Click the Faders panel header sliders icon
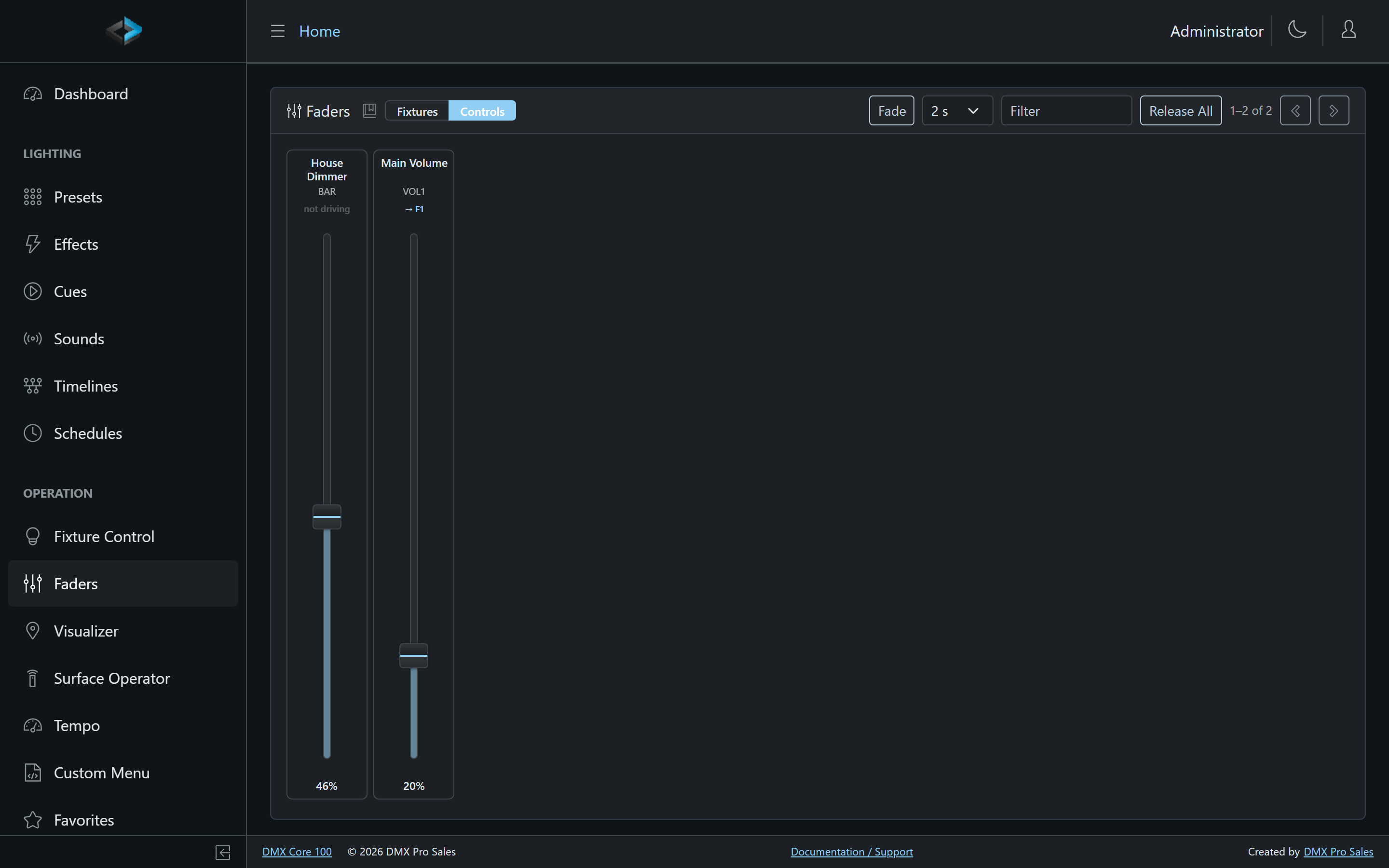 (x=294, y=111)
